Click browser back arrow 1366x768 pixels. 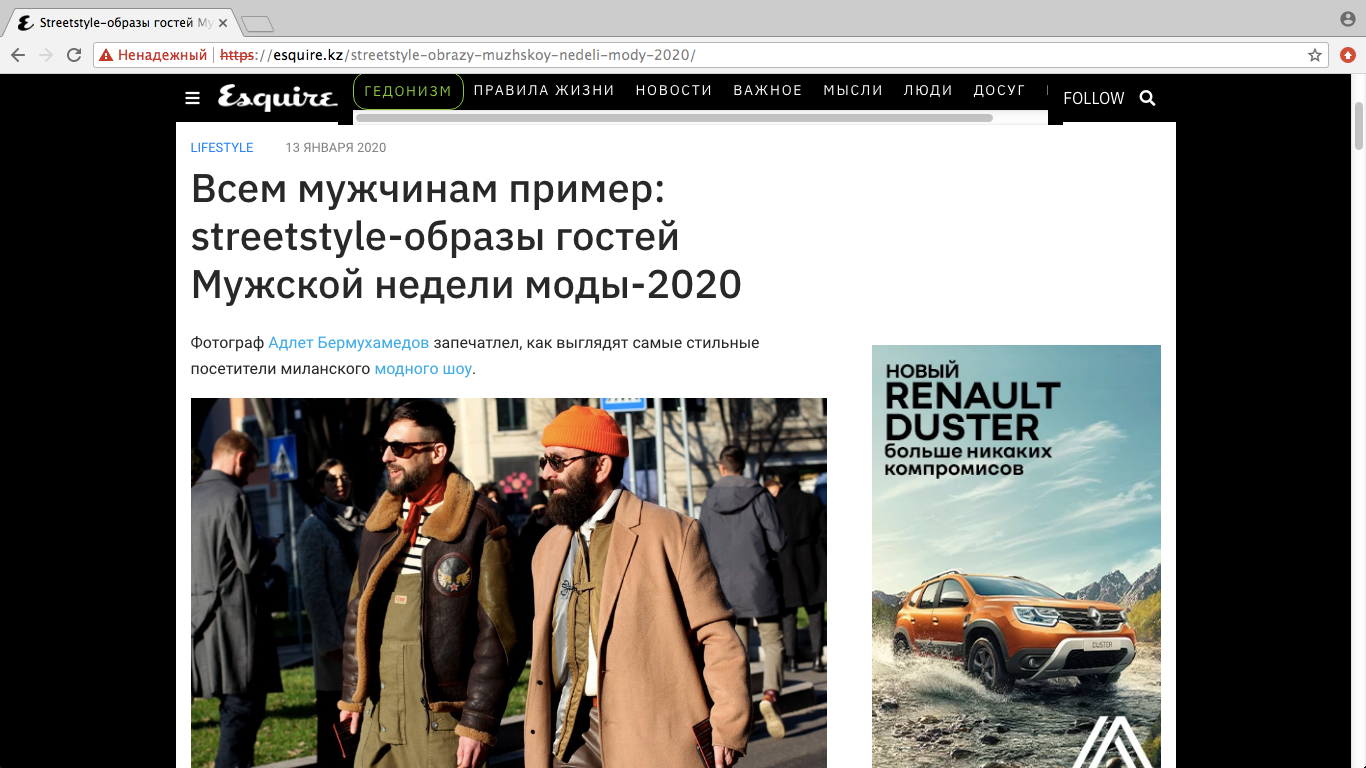[x=18, y=55]
